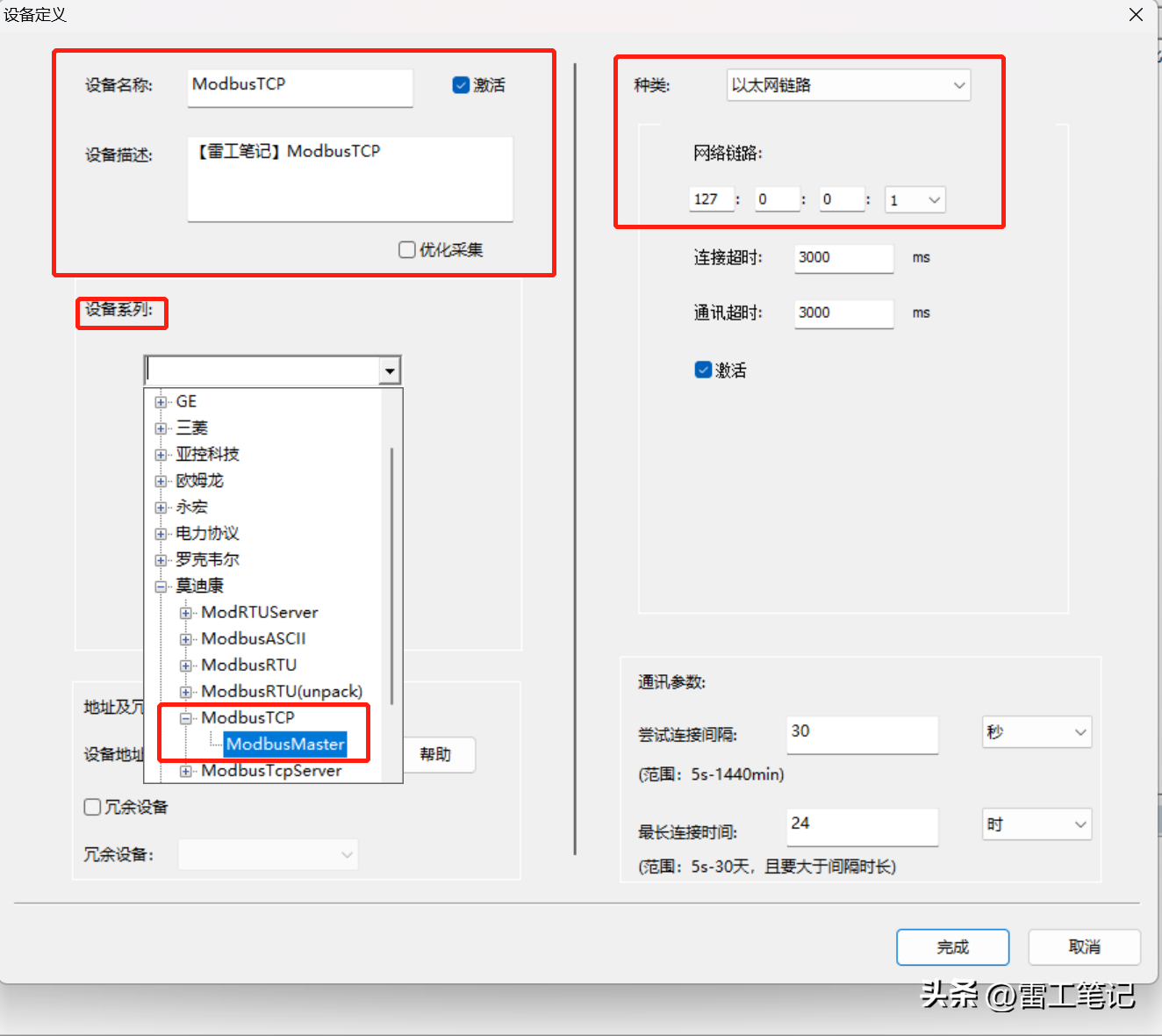This screenshot has height=1036, width=1162.
Task: Expand the 罗克韦尔 tree node
Action: pyautogui.click(x=161, y=560)
